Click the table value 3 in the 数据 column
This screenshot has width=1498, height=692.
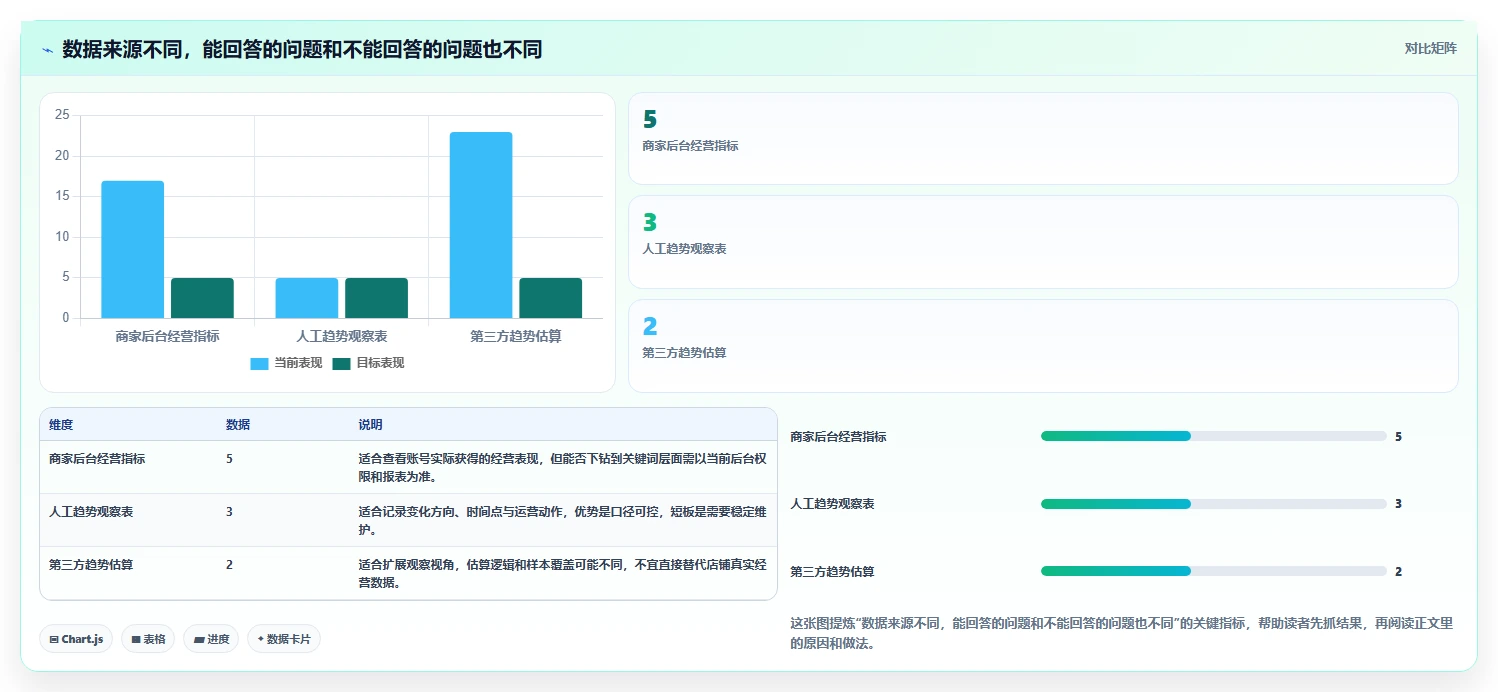click(x=229, y=512)
